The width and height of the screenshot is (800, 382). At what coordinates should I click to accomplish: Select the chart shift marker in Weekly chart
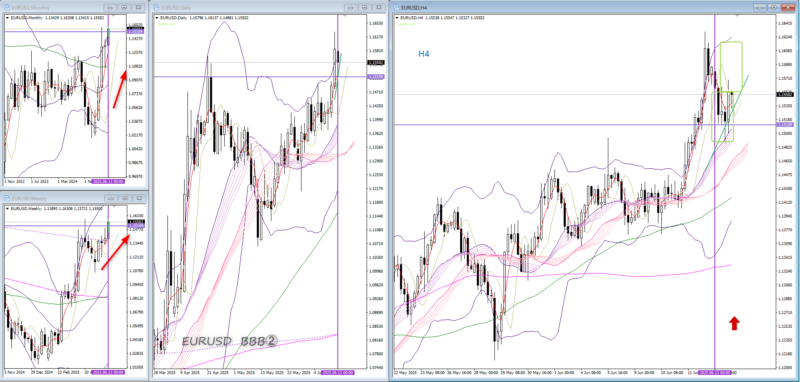click(113, 207)
